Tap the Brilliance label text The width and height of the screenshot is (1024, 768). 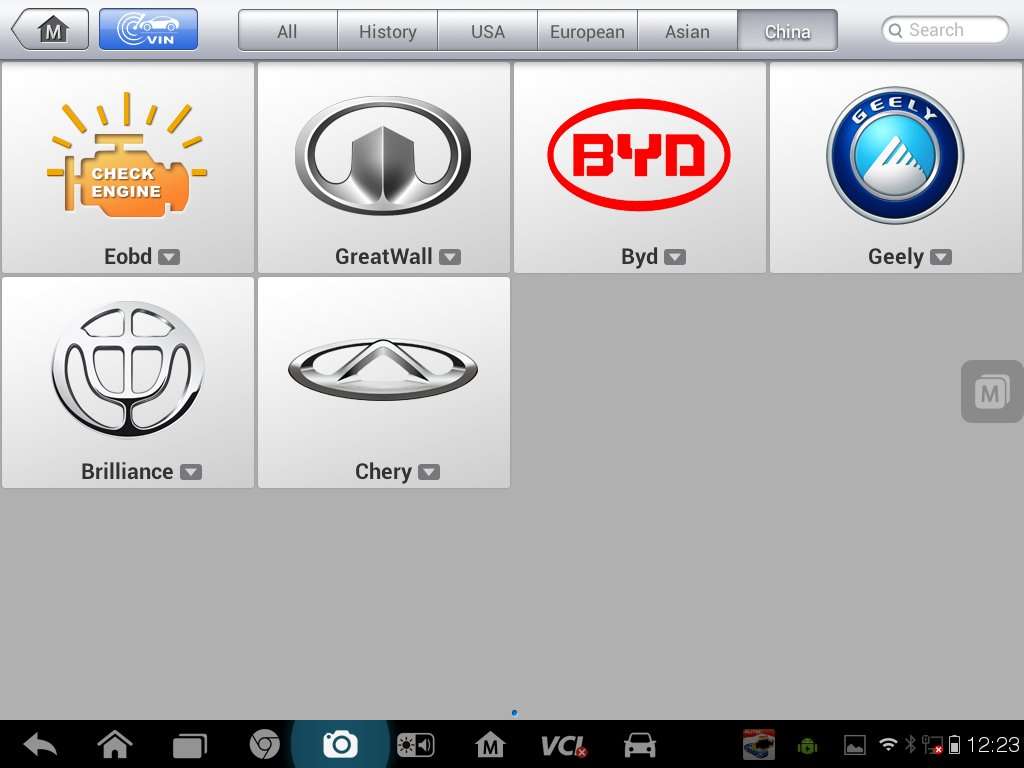pos(127,472)
